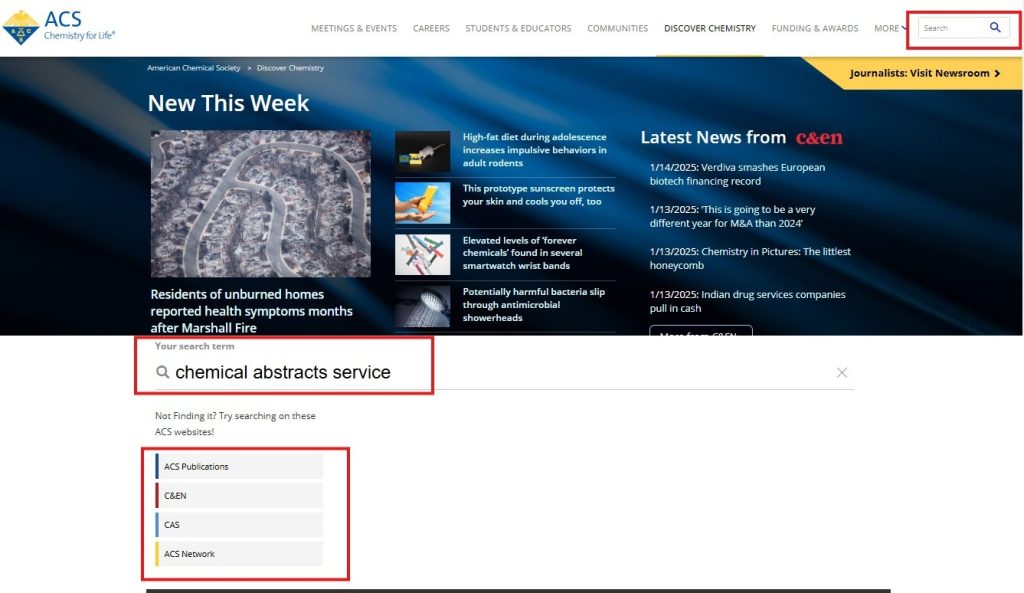This screenshot has height=593, width=1024.
Task: Open High-fat diet during adolescence article
Action: [x=535, y=150]
